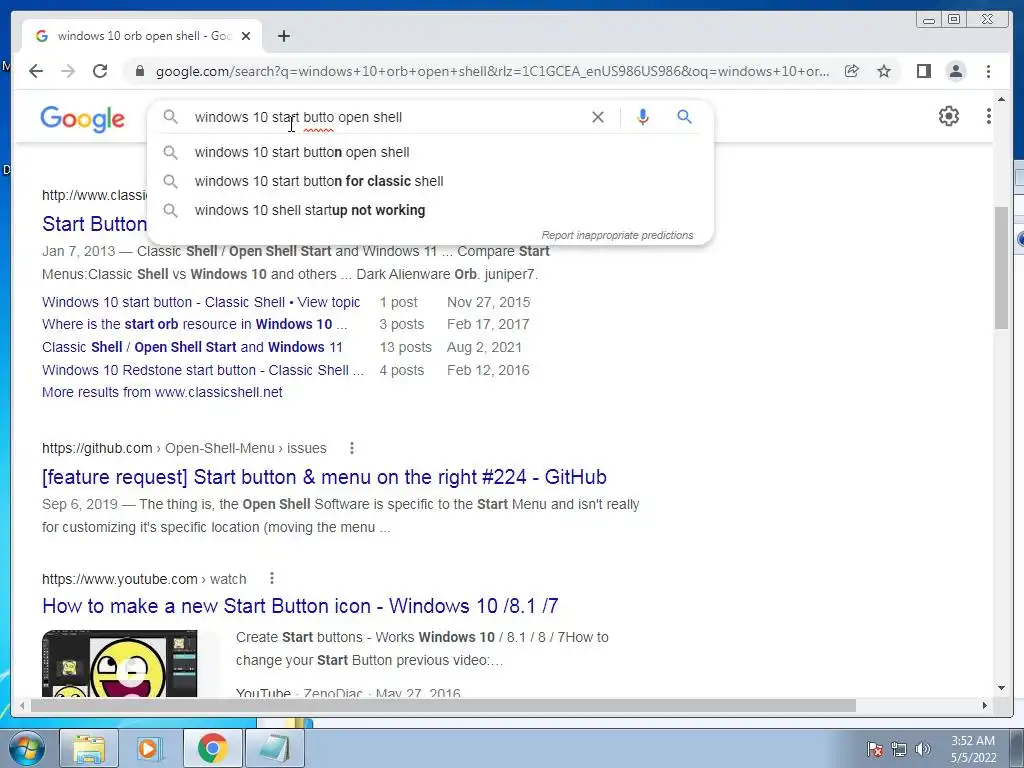Open result options for the youtube.com entry

272,579
